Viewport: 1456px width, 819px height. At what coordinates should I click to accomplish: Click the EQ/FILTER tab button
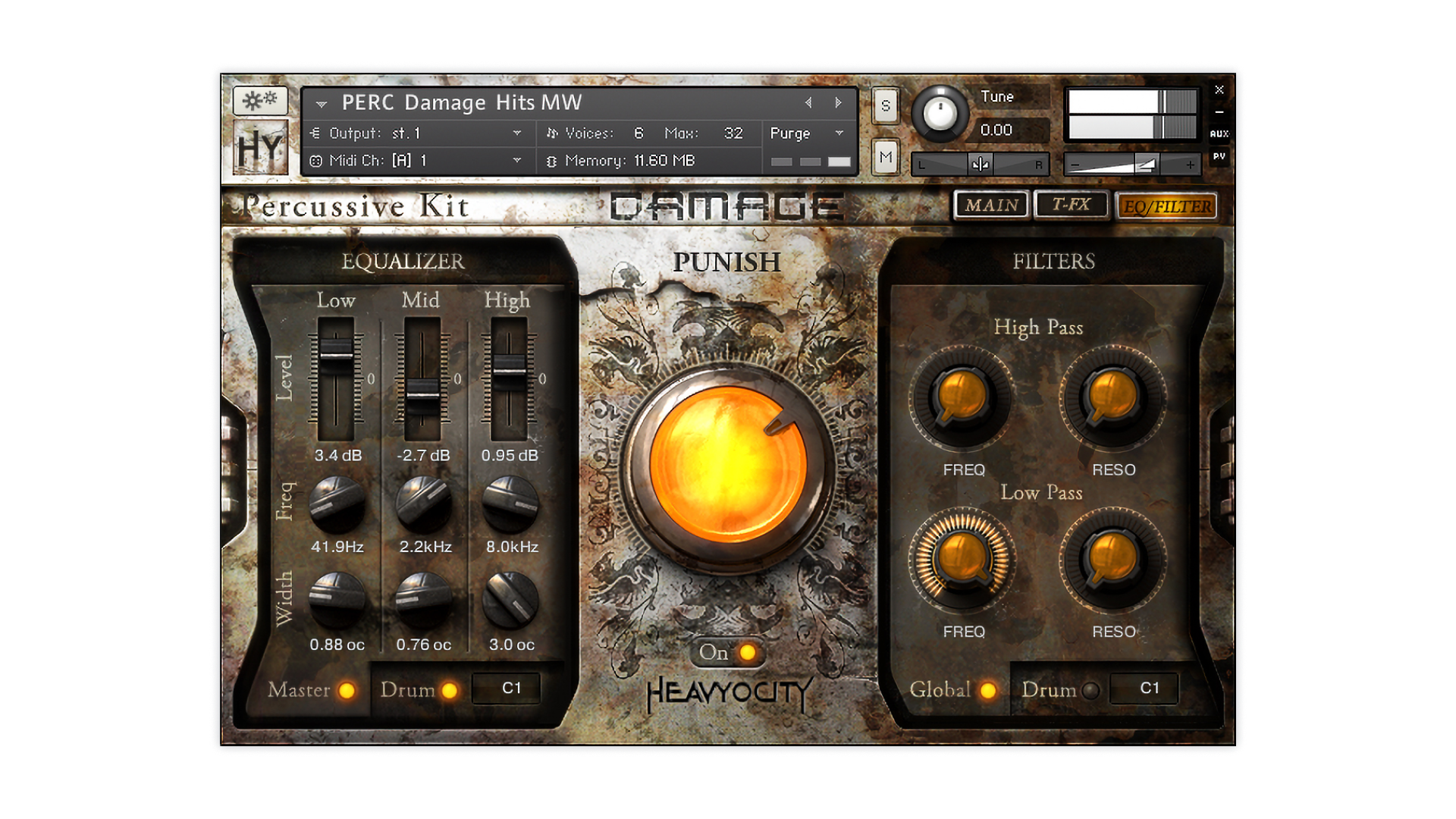click(x=1167, y=206)
